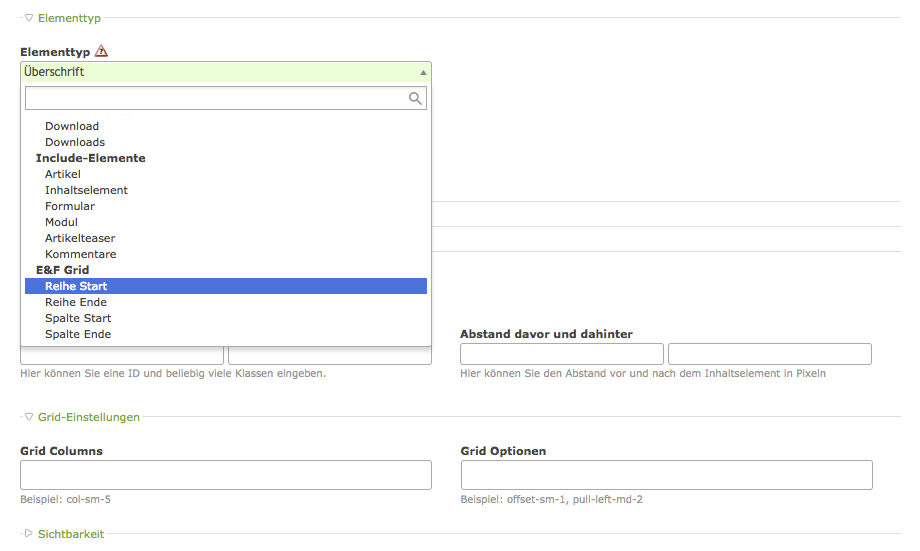
Task: Pick Formular from the list
Action: (70, 206)
